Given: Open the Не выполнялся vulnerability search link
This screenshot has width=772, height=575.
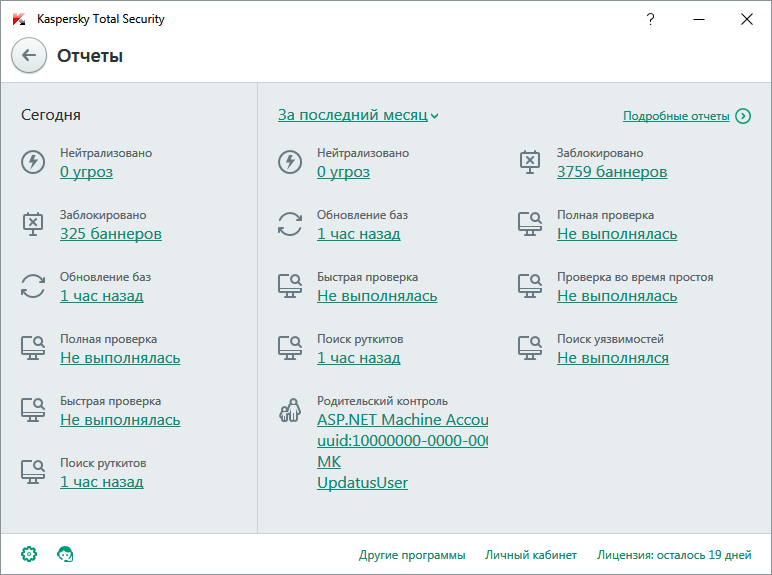Looking at the screenshot, I should click(613, 358).
